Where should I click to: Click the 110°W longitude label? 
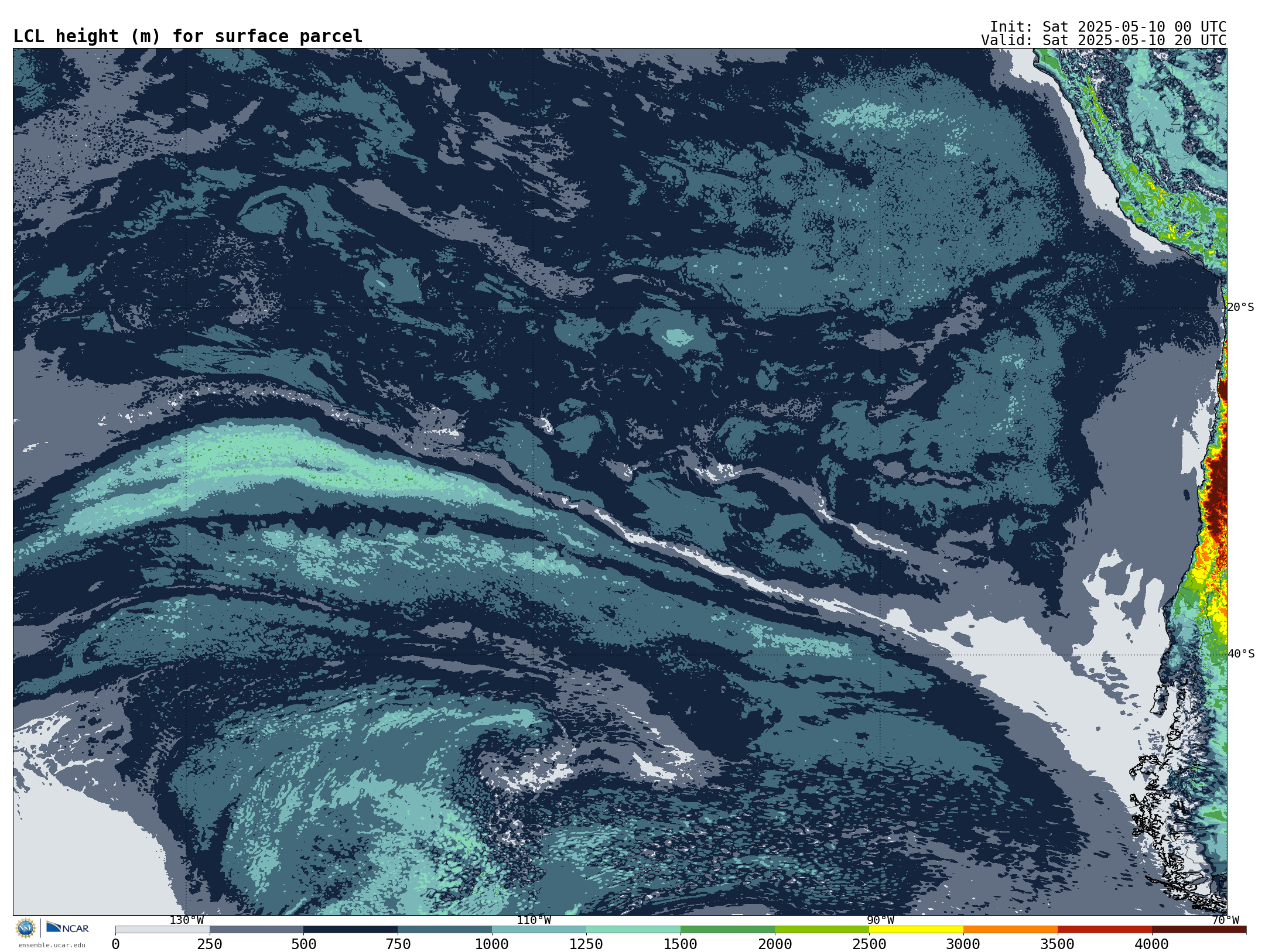534,920
